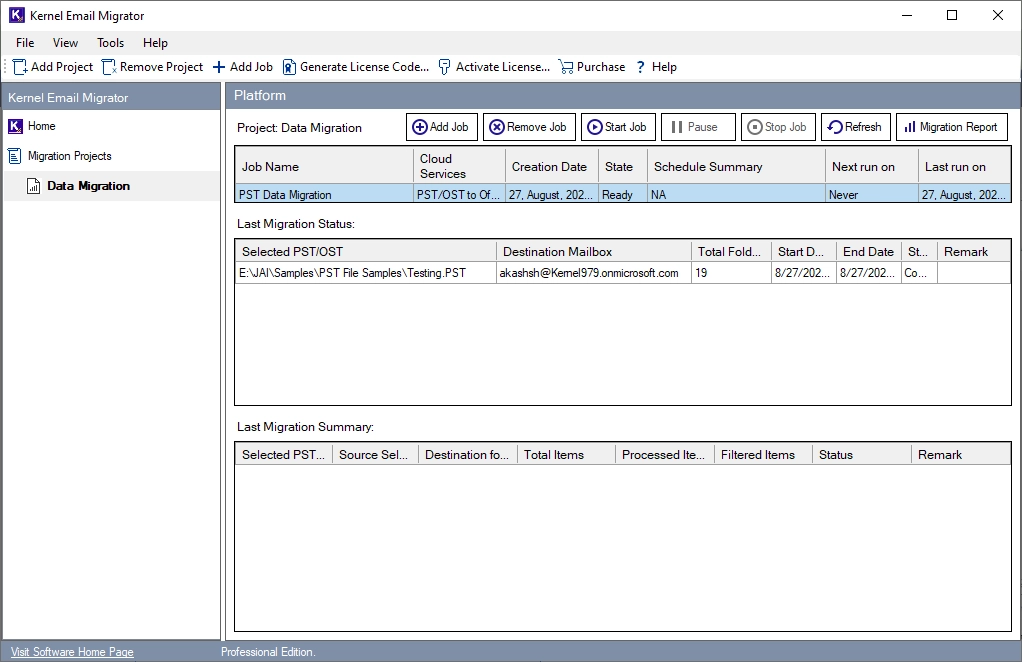Click the Last run on column header
Viewport: 1022px width, 662px height.
coord(964,166)
